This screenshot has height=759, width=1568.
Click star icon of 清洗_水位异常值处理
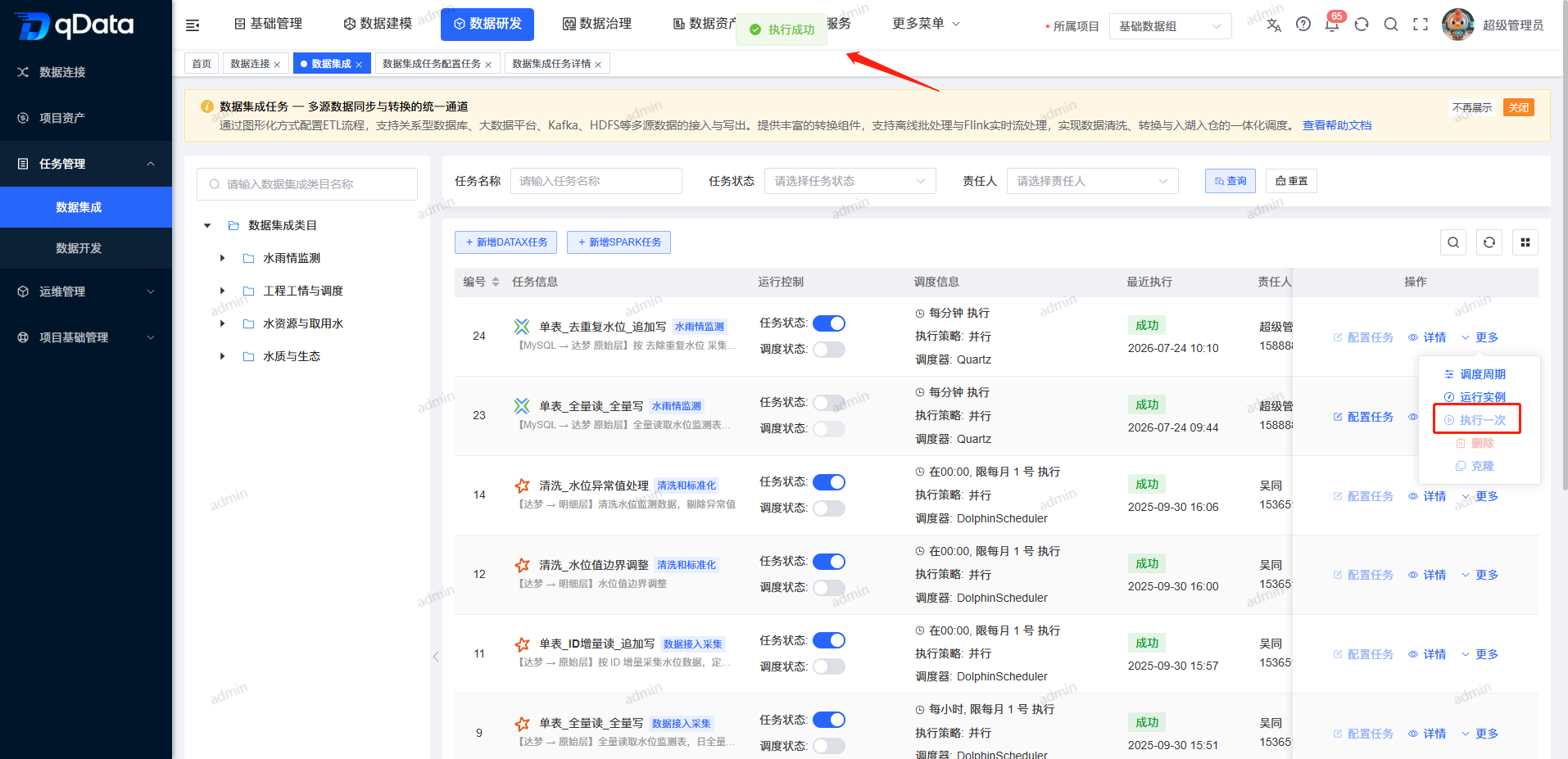click(x=522, y=486)
